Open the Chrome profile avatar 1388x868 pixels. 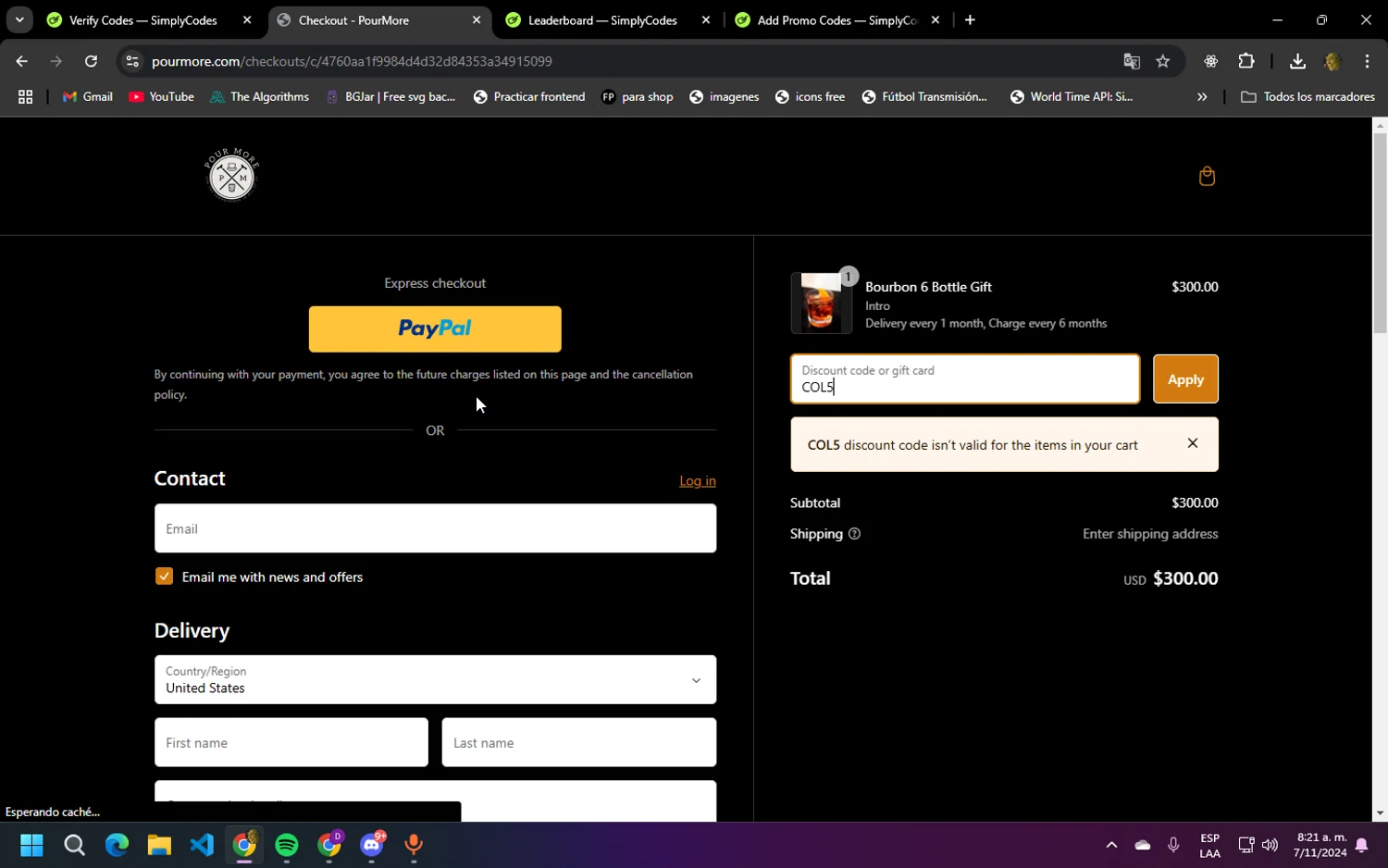[1332, 61]
